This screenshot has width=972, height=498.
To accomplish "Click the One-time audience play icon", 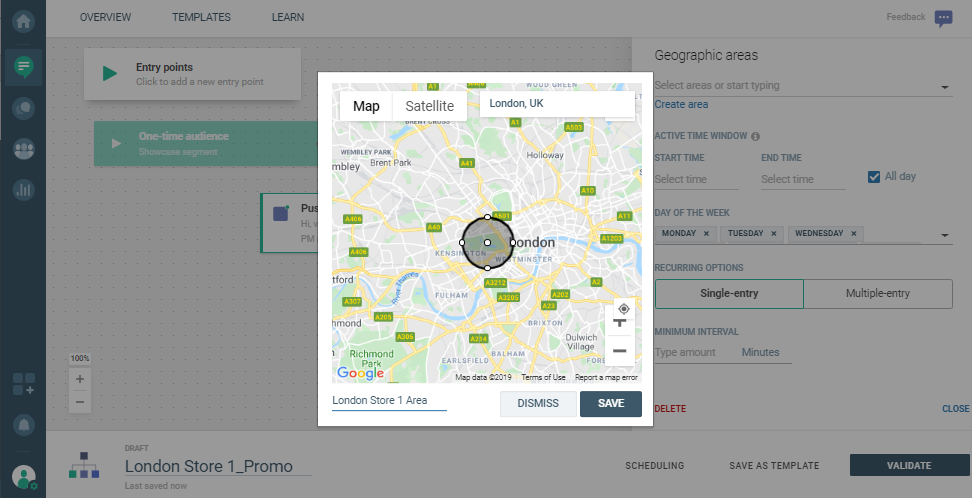I will 116,144.
